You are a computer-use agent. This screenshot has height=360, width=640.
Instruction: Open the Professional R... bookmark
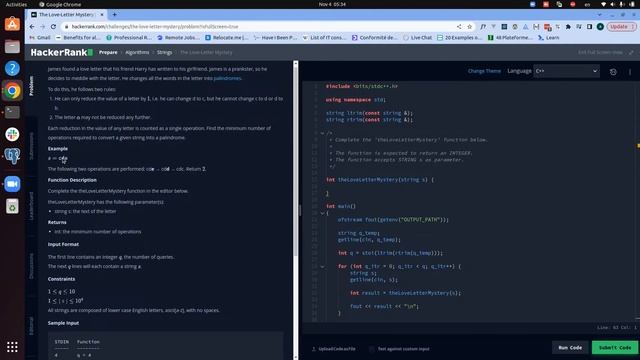[x=129, y=38]
